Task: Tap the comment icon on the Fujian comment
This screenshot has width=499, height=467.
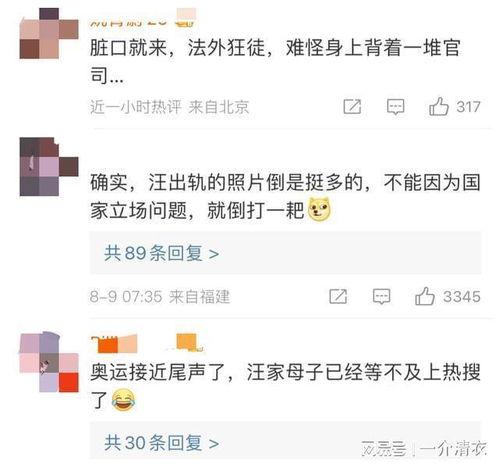Action: [381, 296]
